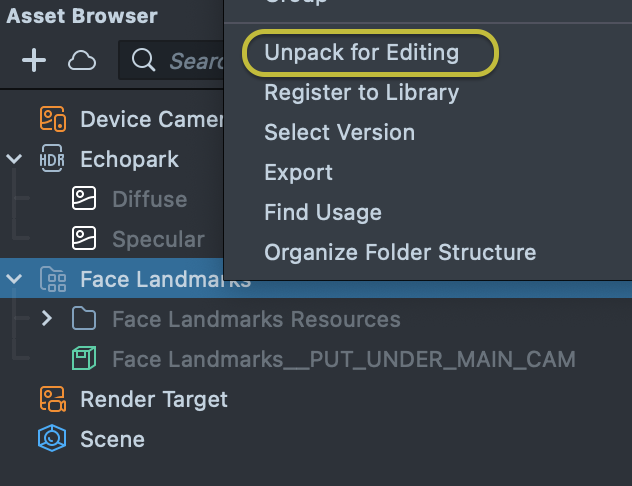
Task: Choose Unpack for Editing
Action: tap(361, 52)
